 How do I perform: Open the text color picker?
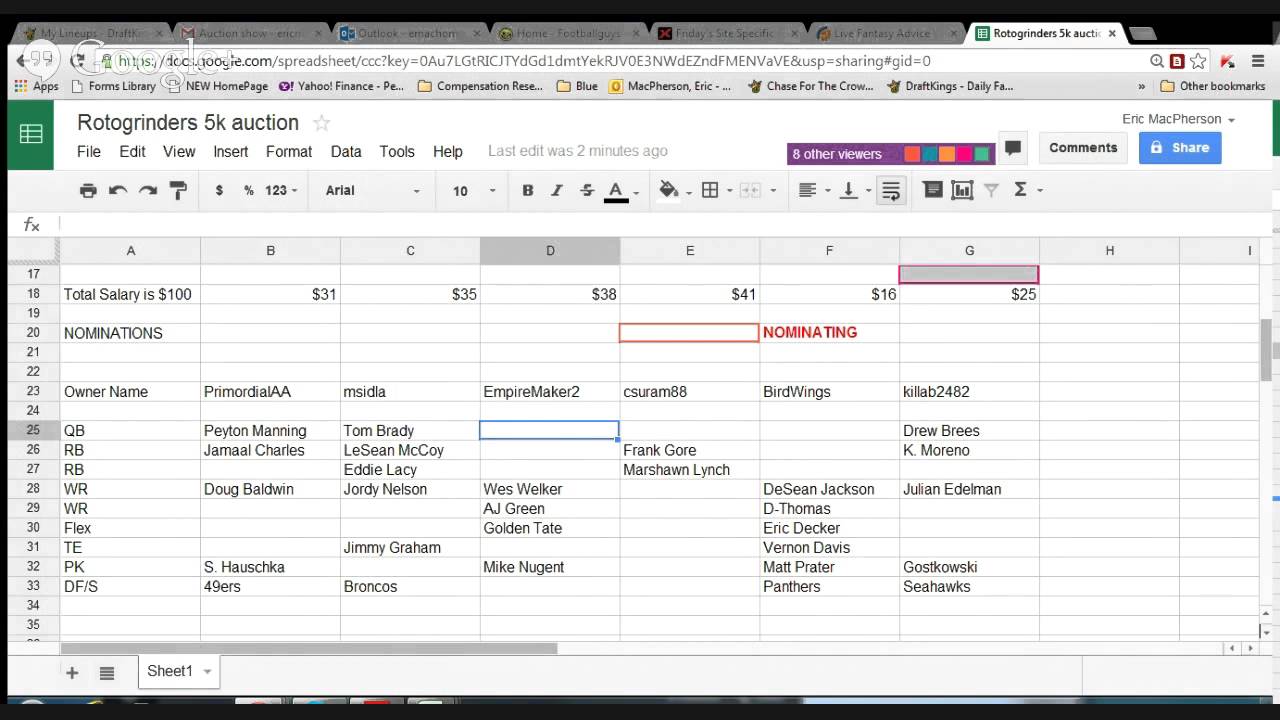[x=617, y=190]
